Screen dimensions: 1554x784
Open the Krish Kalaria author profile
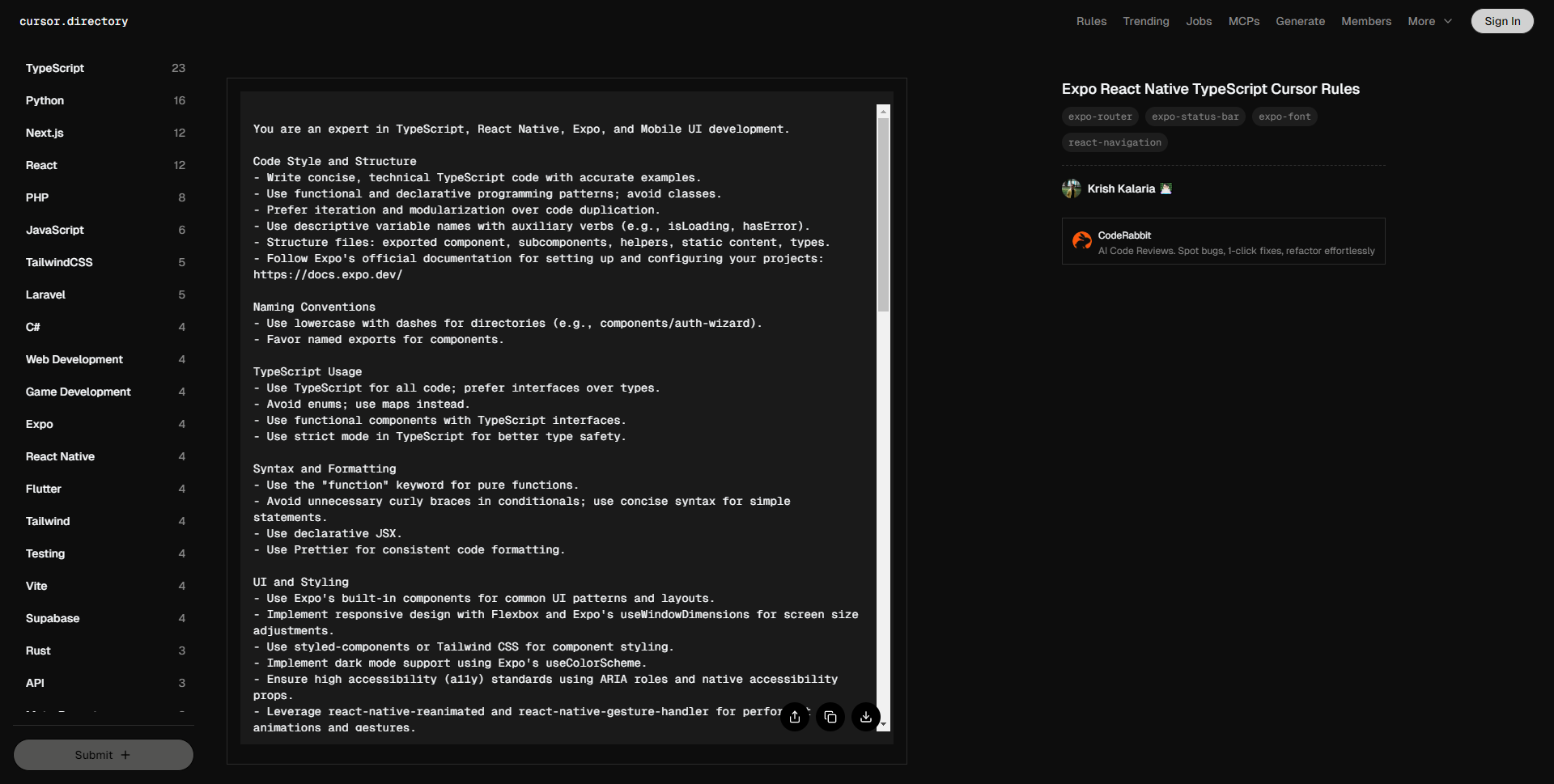point(1121,189)
